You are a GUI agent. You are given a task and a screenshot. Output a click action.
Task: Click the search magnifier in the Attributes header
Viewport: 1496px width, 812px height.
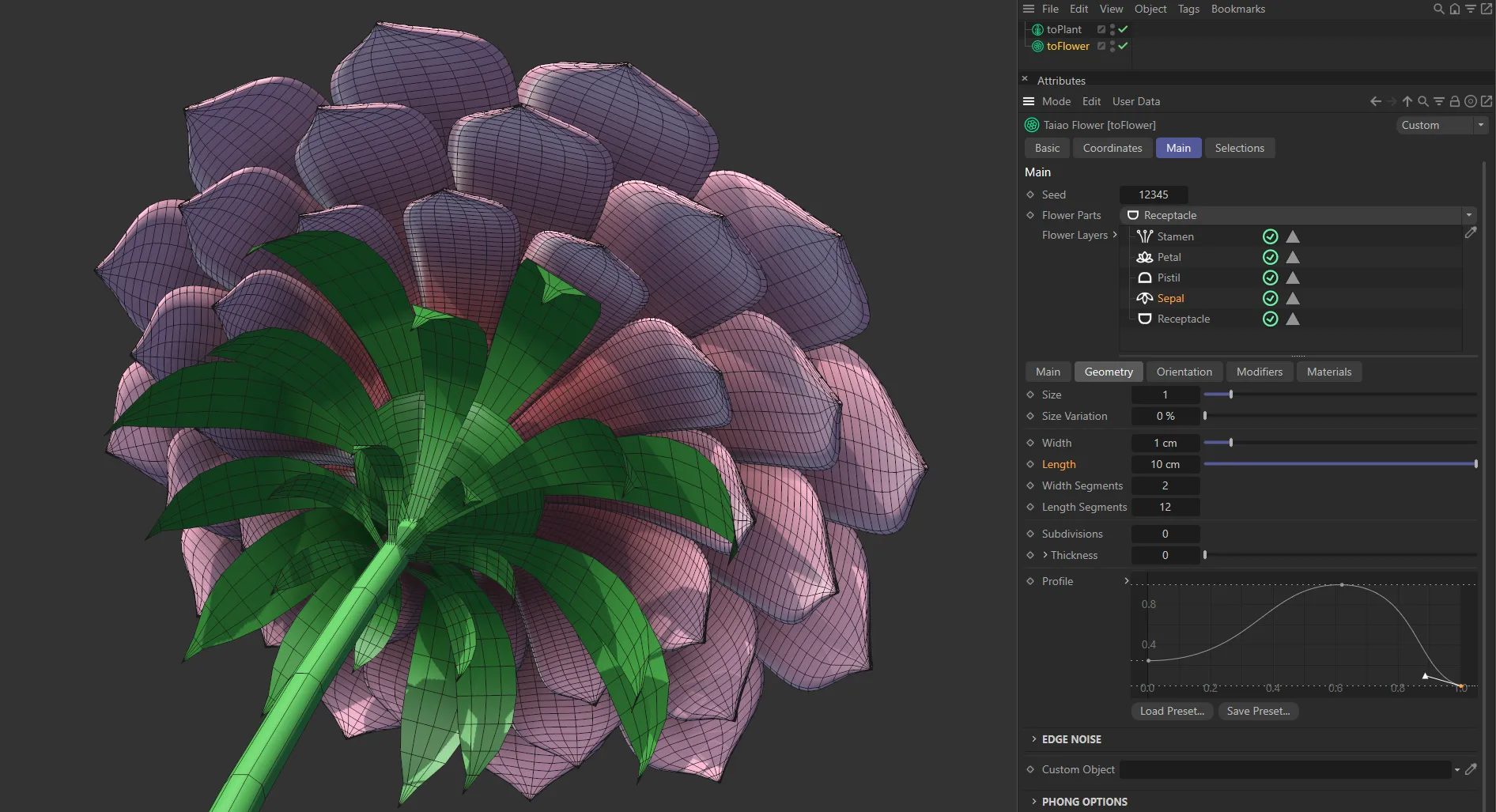tap(1422, 101)
